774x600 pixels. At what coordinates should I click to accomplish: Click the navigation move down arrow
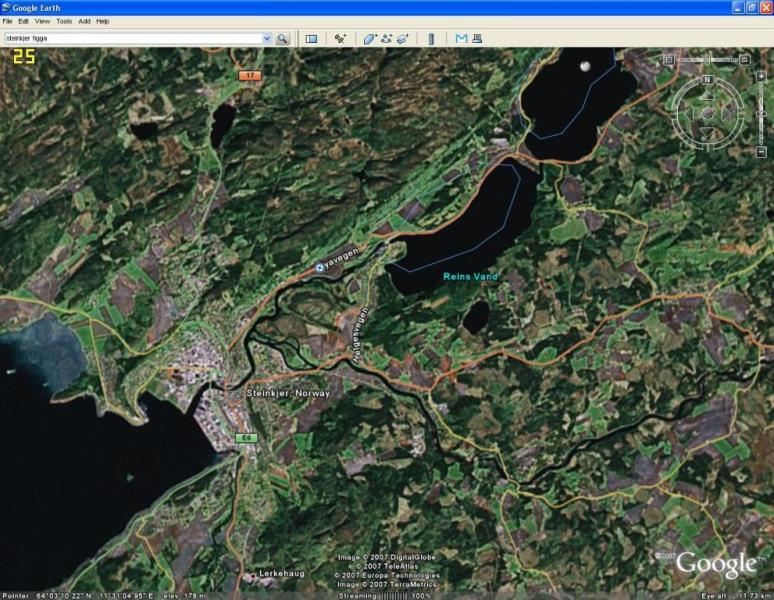[707, 132]
